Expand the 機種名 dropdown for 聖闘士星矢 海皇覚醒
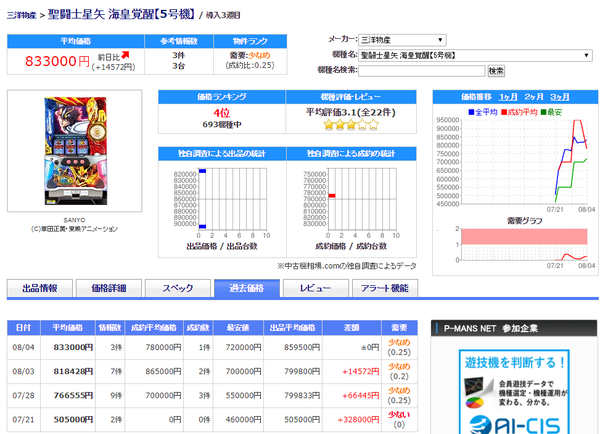This screenshot has width=600, height=434. pyautogui.click(x=475, y=55)
